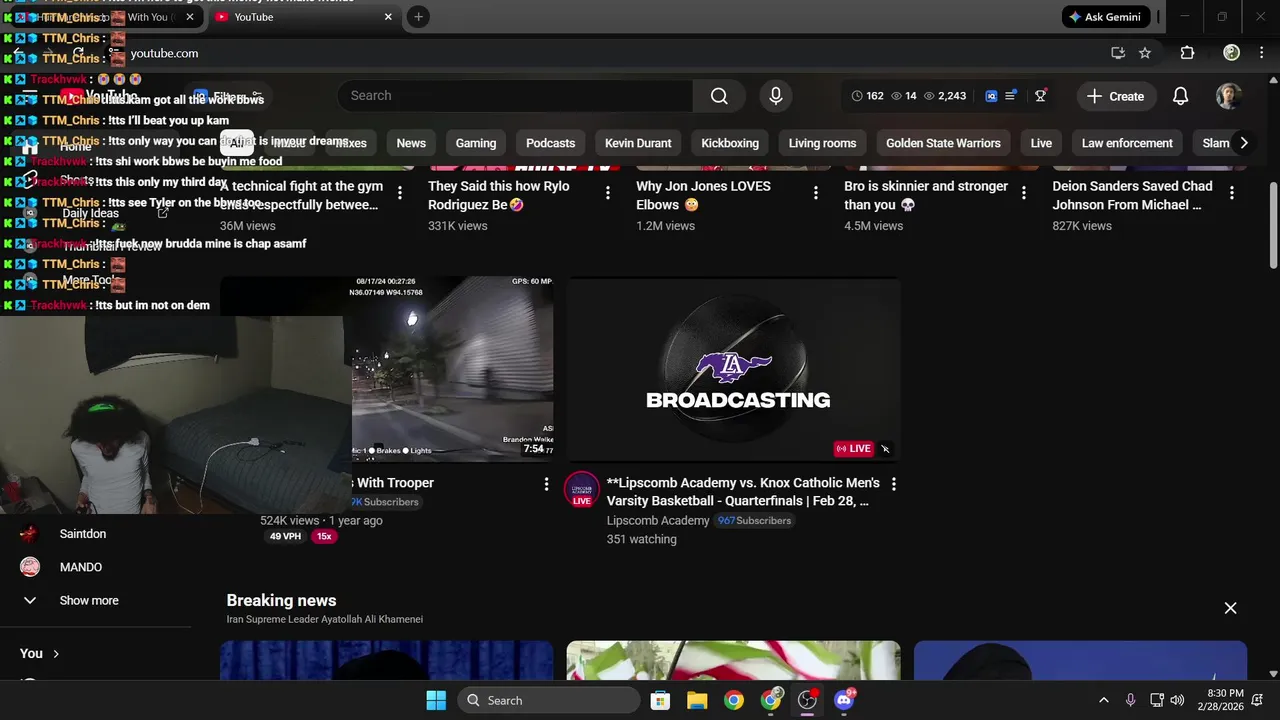
Task: Open "Deion Sanders Saved Chad Johnson" video
Action: coord(1132,195)
